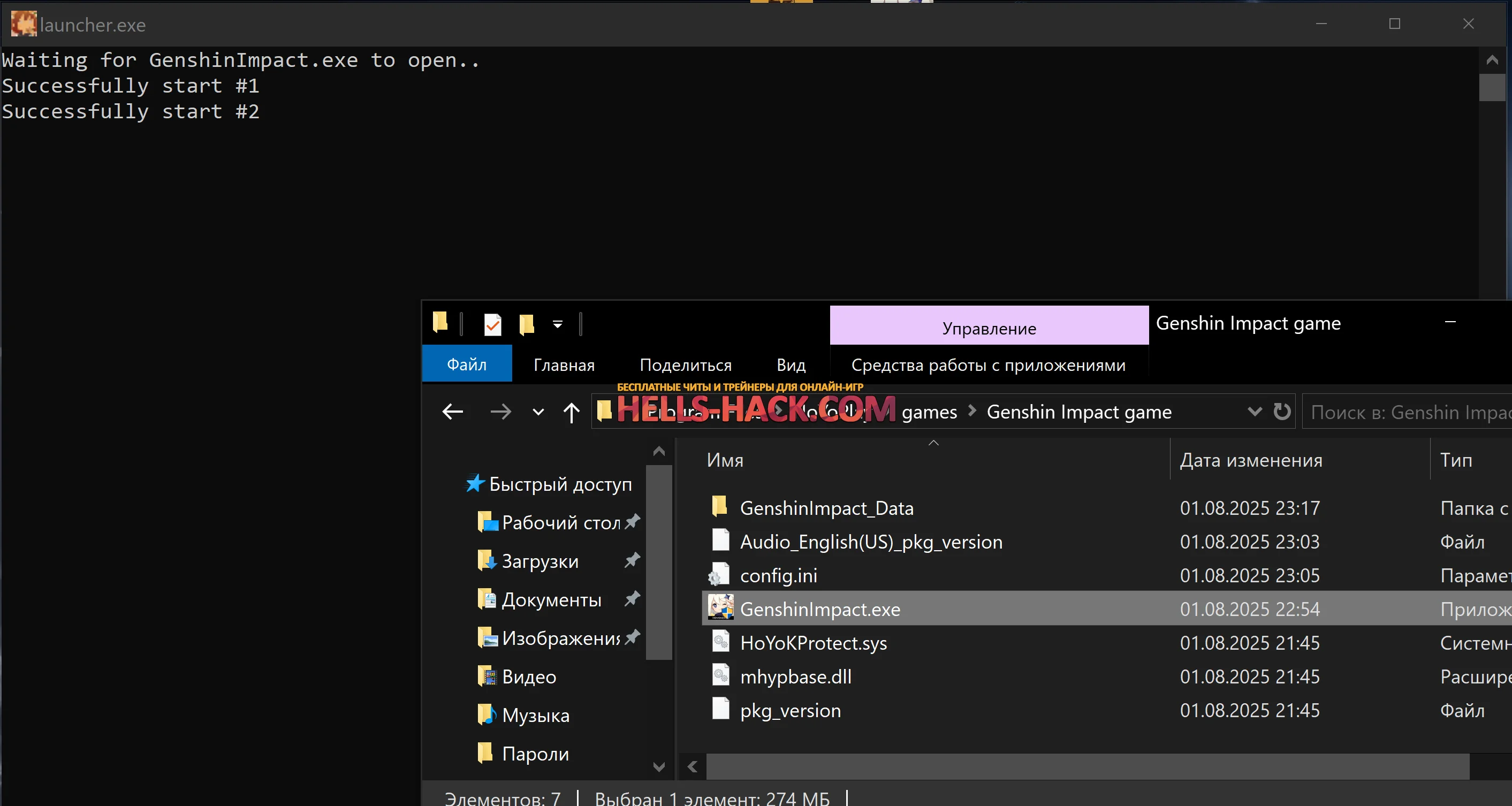This screenshot has height=806, width=1512.
Task: Select the Audio_English(US)_pkg_version file icon
Action: click(x=720, y=540)
